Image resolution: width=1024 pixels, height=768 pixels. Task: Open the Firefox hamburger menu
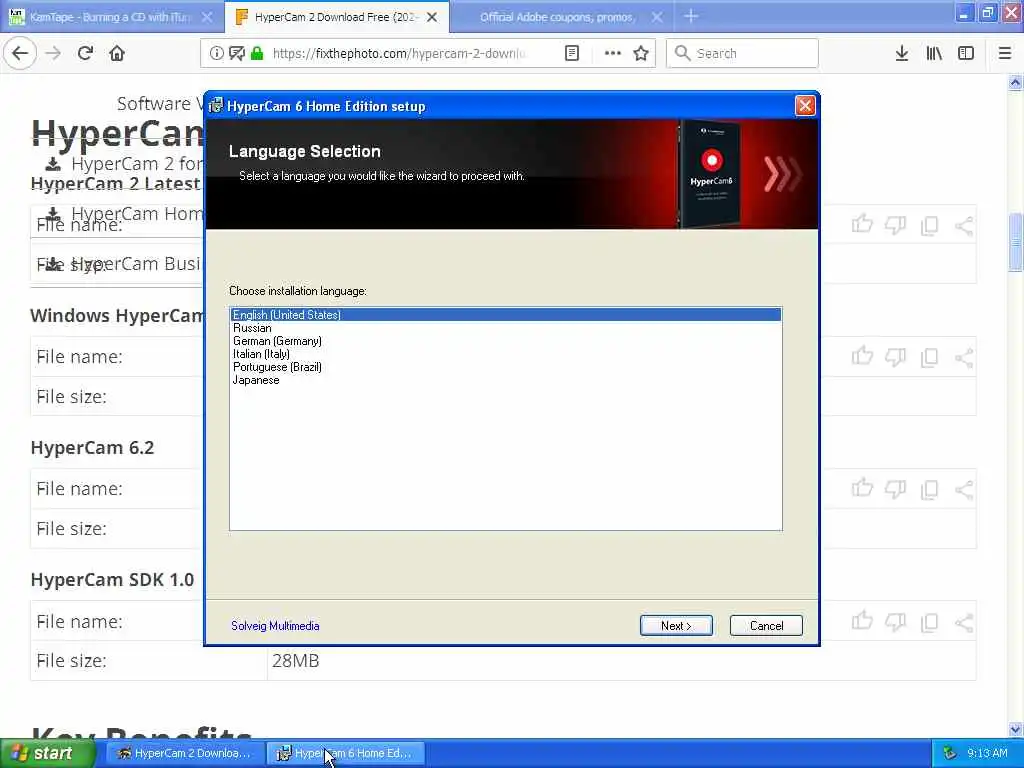point(1005,54)
